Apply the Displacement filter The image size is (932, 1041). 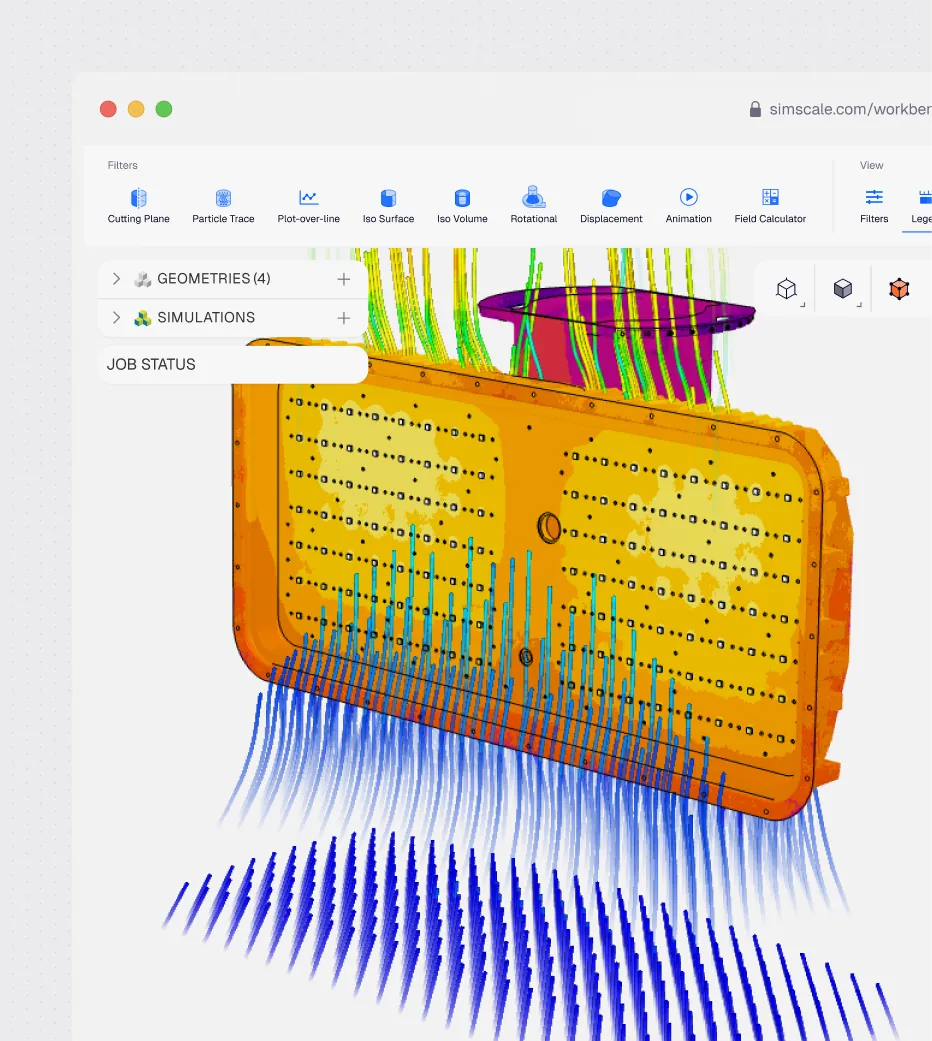tap(611, 206)
